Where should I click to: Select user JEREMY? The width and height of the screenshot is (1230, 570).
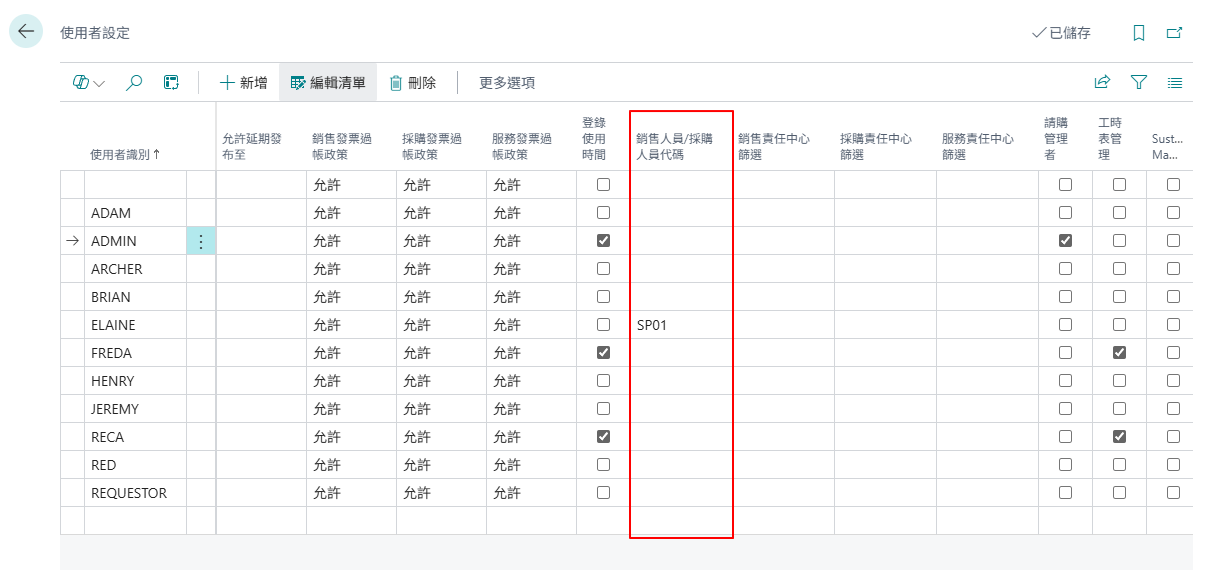click(115, 409)
